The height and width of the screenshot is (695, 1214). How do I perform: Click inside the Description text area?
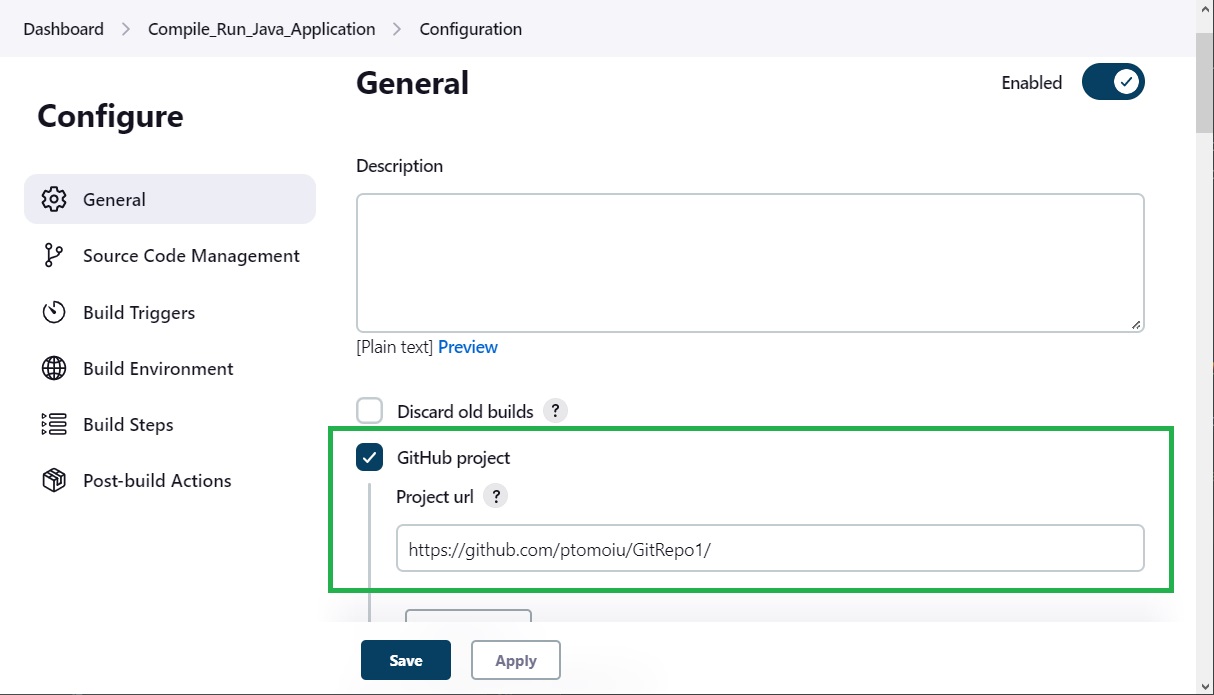click(x=750, y=263)
